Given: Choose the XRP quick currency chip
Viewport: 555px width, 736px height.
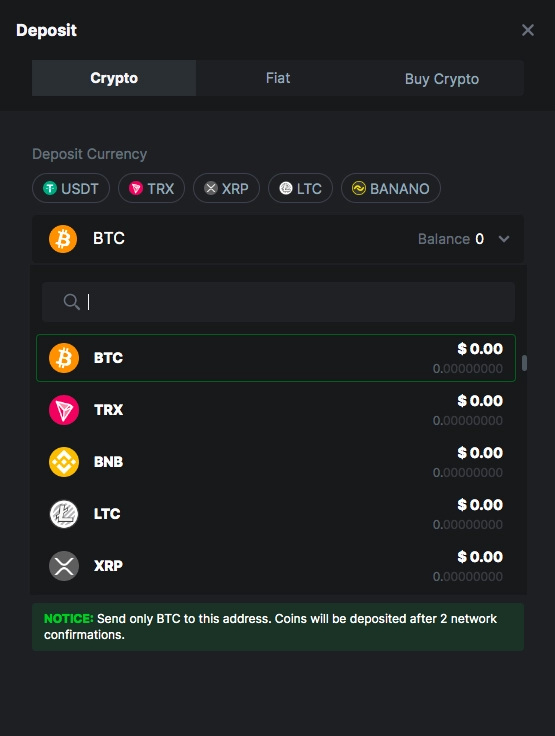Looking at the screenshot, I should [226, 188].
